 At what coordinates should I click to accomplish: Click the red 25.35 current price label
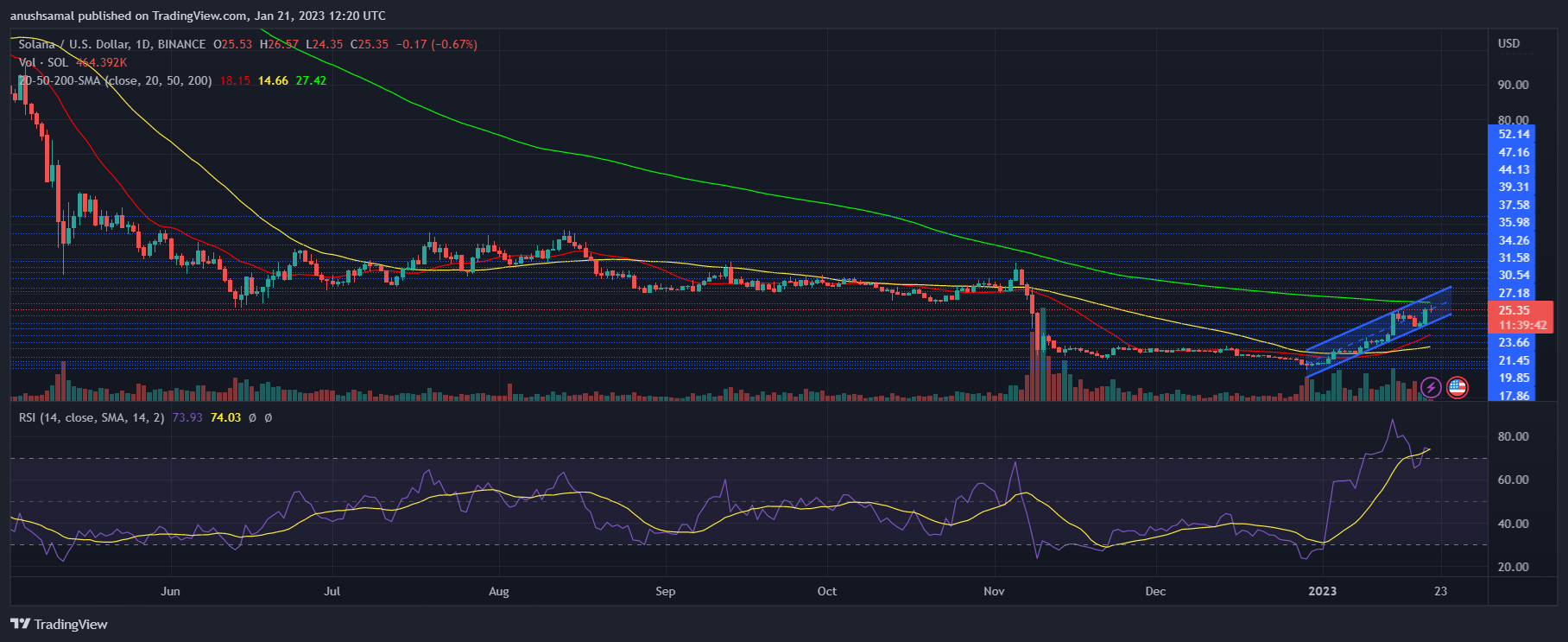coord(1514,310)
